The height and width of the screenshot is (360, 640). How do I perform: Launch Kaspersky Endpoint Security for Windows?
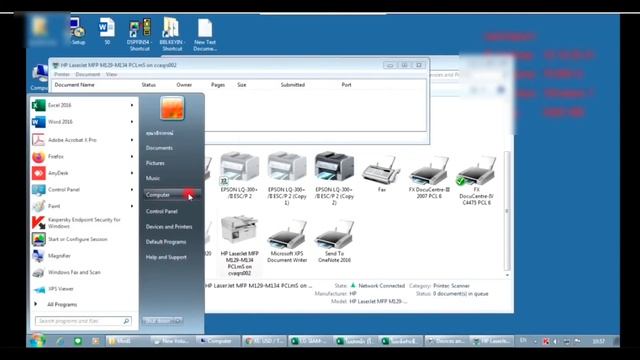pos(84,223)
